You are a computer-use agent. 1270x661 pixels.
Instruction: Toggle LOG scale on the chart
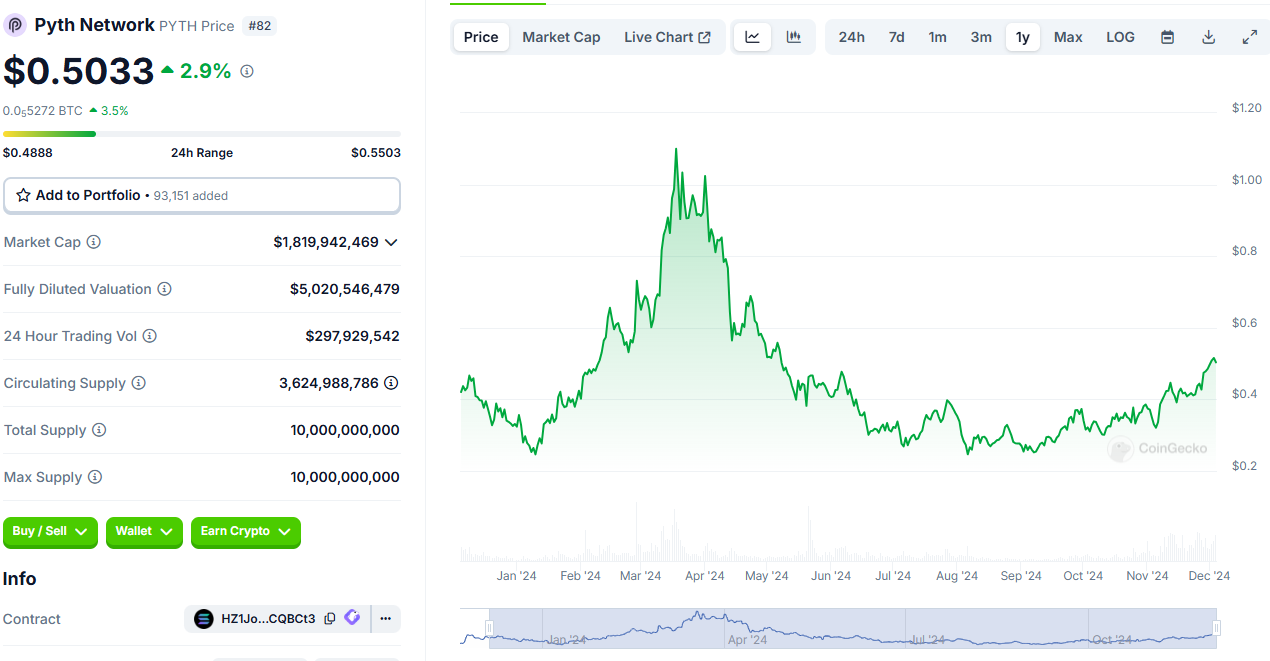coord(1120,37)
